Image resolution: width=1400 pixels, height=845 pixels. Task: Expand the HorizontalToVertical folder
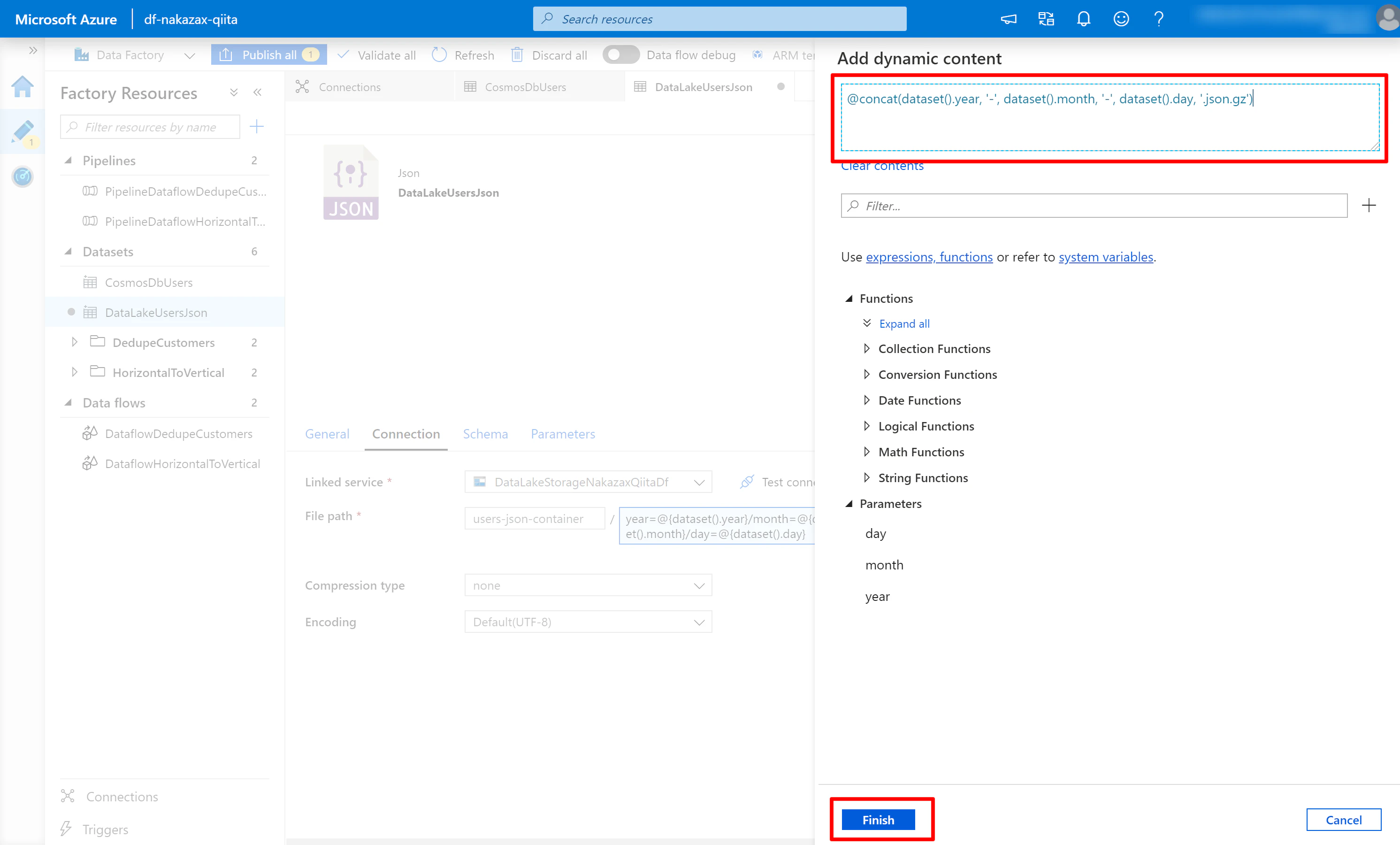pyautogui.click(x=74, y=372)
